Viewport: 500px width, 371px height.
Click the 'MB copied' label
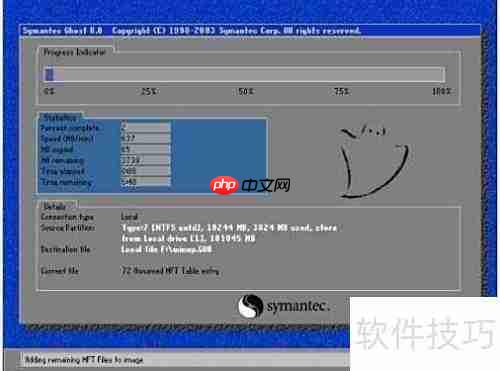pos(57,149)
